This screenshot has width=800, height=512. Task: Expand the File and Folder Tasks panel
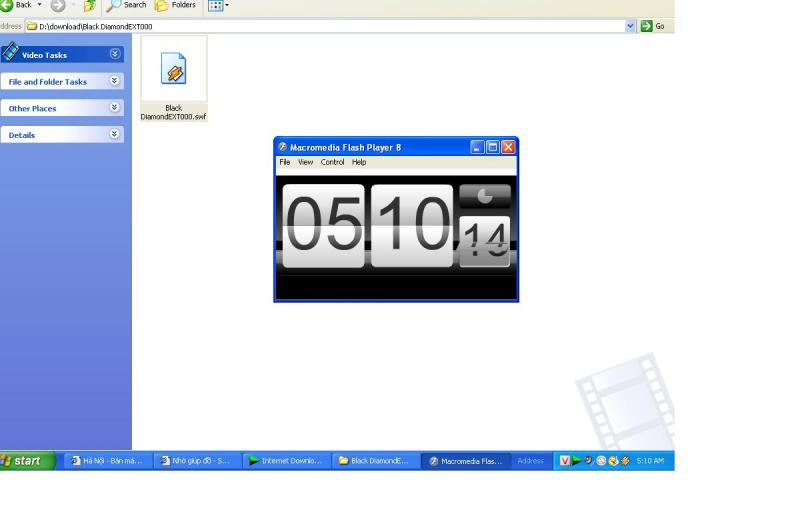(115, 81)
